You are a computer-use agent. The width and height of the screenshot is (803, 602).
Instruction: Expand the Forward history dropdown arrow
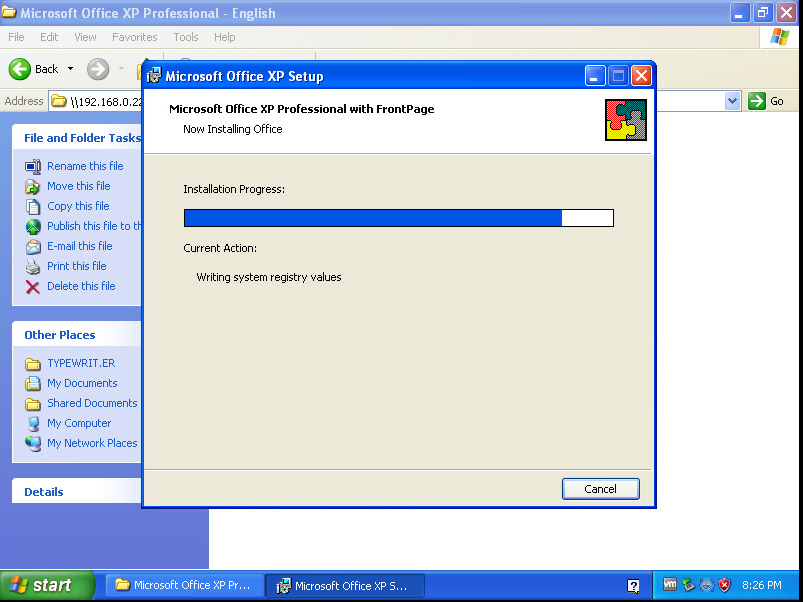point(121,69)
